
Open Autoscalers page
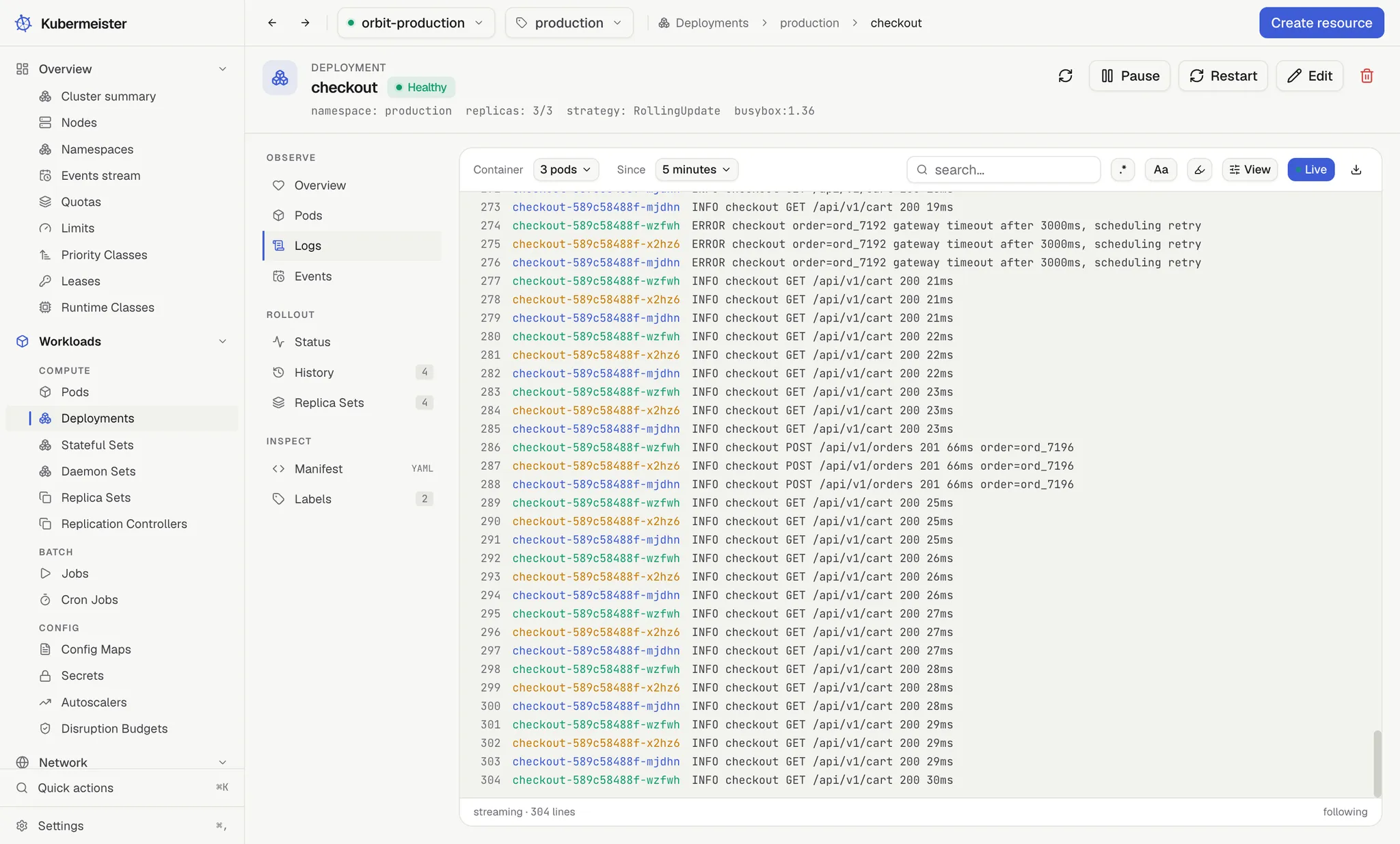pos(94,702)
